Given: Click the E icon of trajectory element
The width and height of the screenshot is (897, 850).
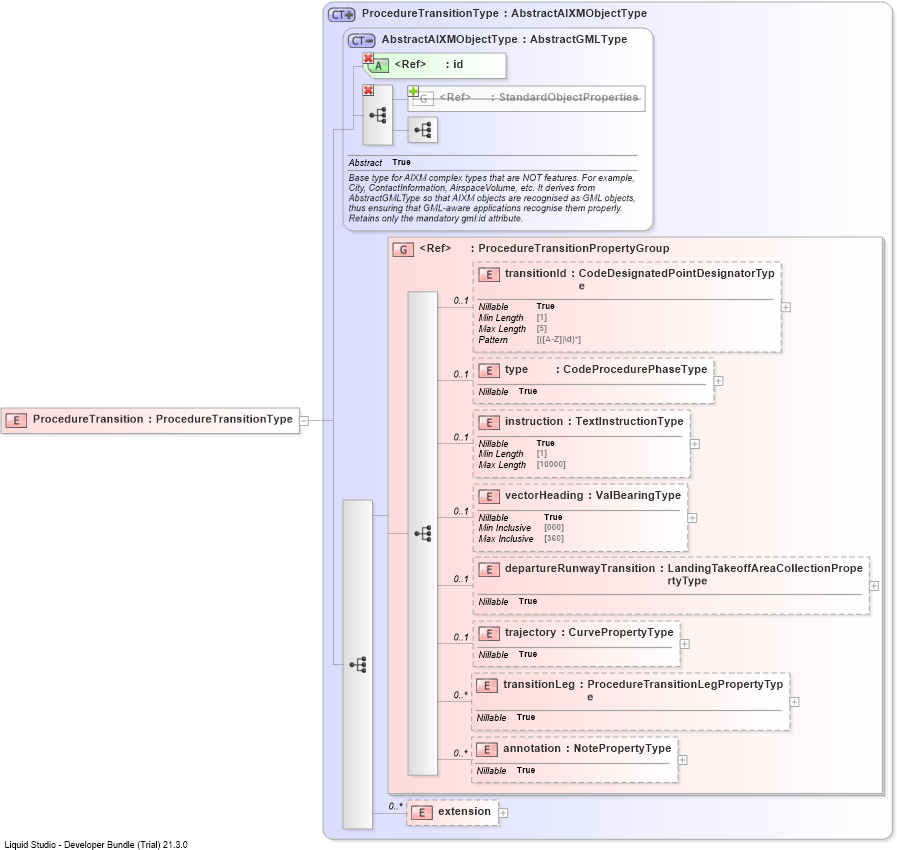Looking at the screenshot, I should 489,634.
